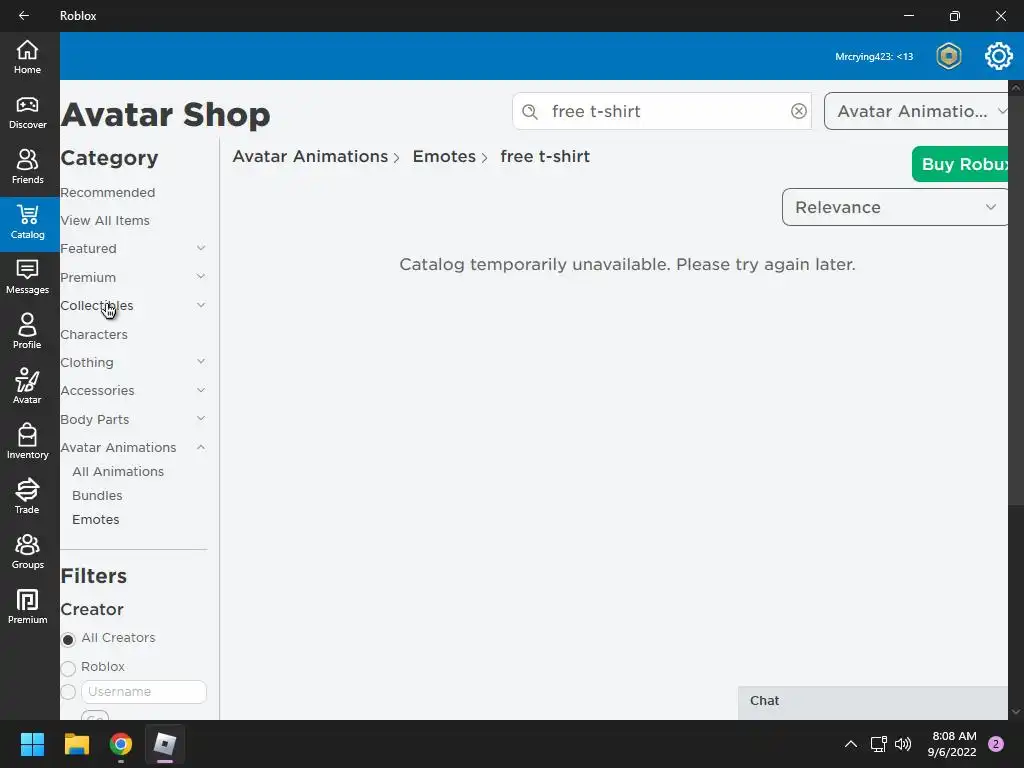This screenshot has height=768, width=1024.
Task: Expand the Premium category chevron
Action: 201,277
